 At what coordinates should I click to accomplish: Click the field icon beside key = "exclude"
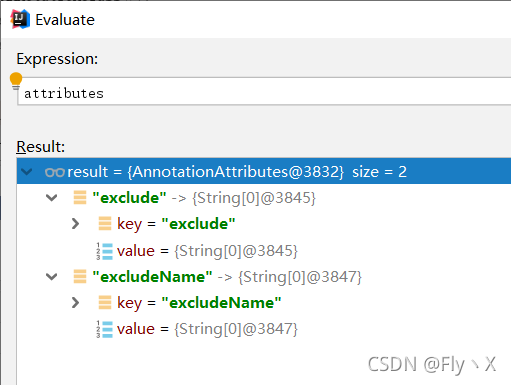[x=105, y=223]
